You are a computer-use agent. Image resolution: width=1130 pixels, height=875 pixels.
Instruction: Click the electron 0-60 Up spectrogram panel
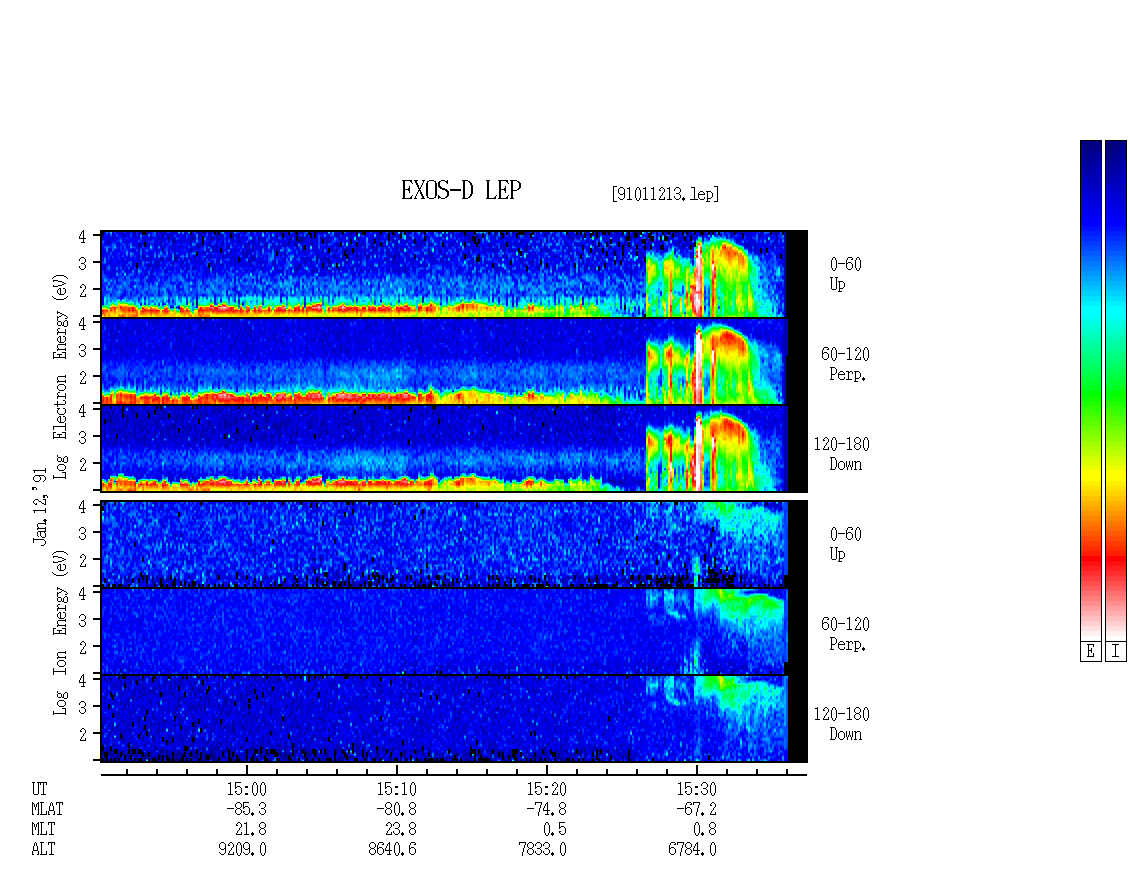point(454,274)
